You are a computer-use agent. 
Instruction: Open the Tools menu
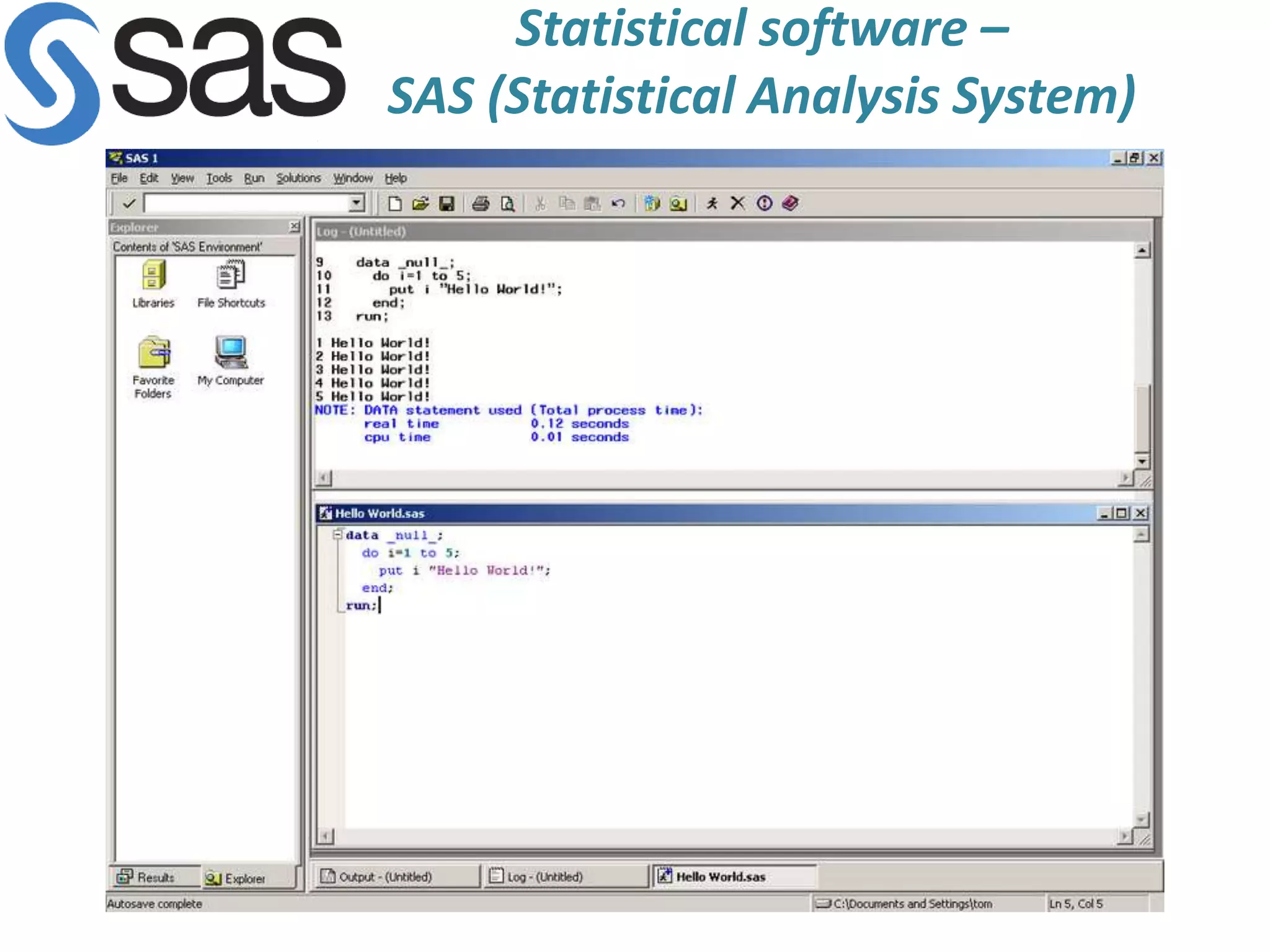(x=219, y=178)
